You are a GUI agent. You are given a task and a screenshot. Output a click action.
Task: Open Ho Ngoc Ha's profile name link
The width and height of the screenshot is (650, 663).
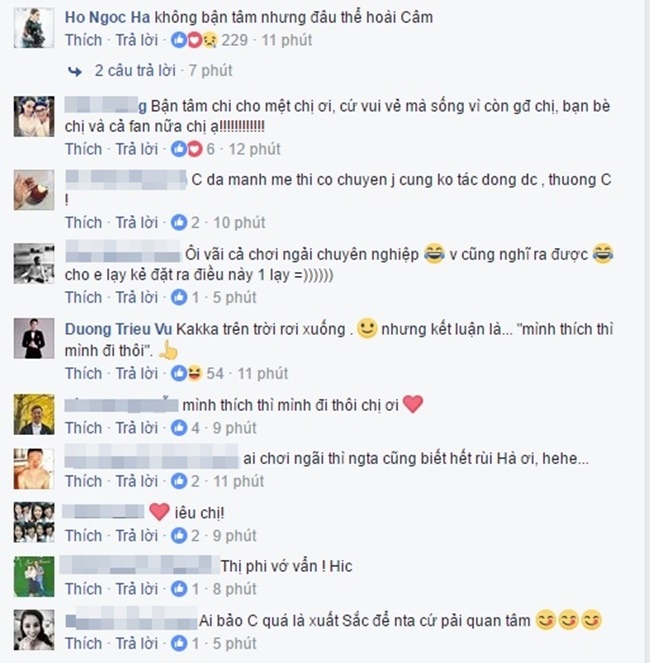click(107, 17)
